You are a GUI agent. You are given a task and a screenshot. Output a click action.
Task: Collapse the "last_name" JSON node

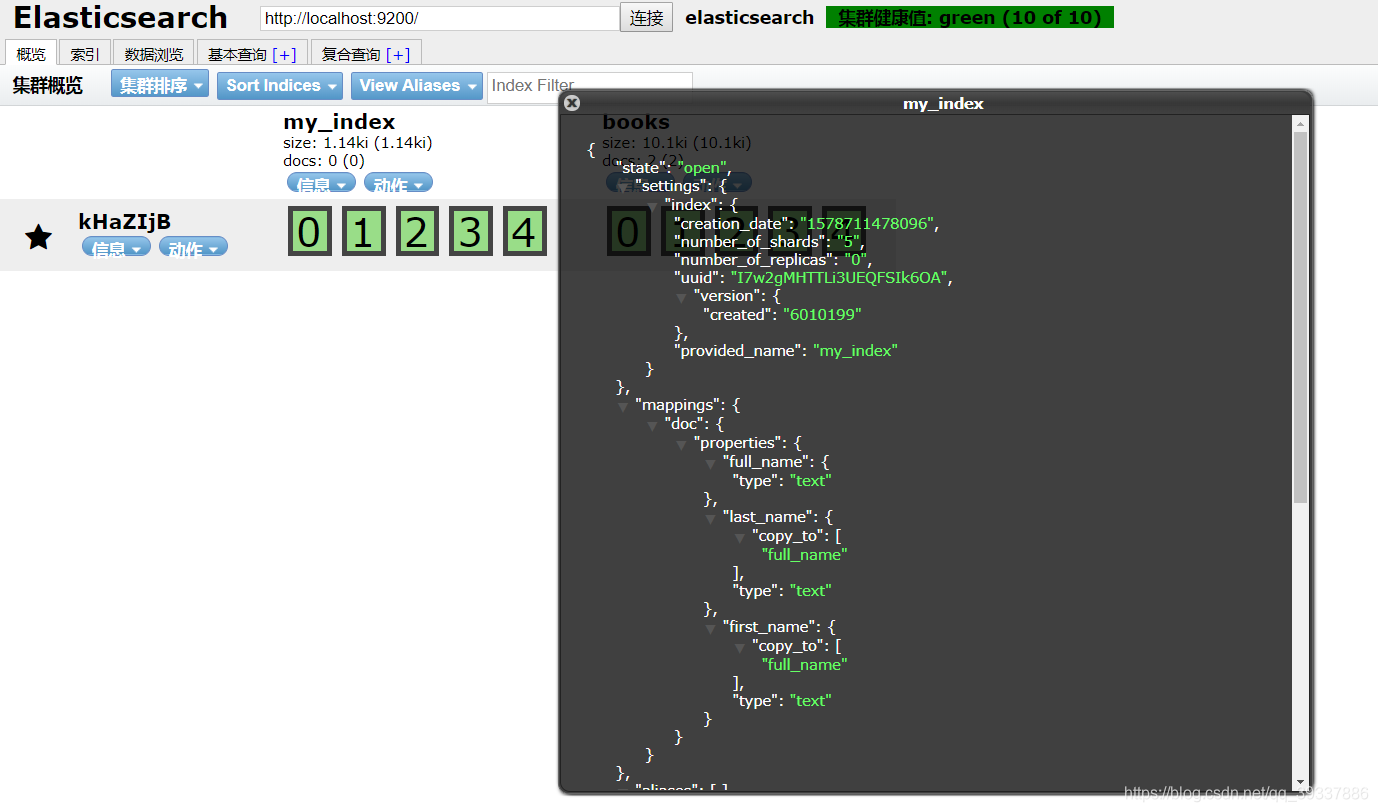click(711, 518)
